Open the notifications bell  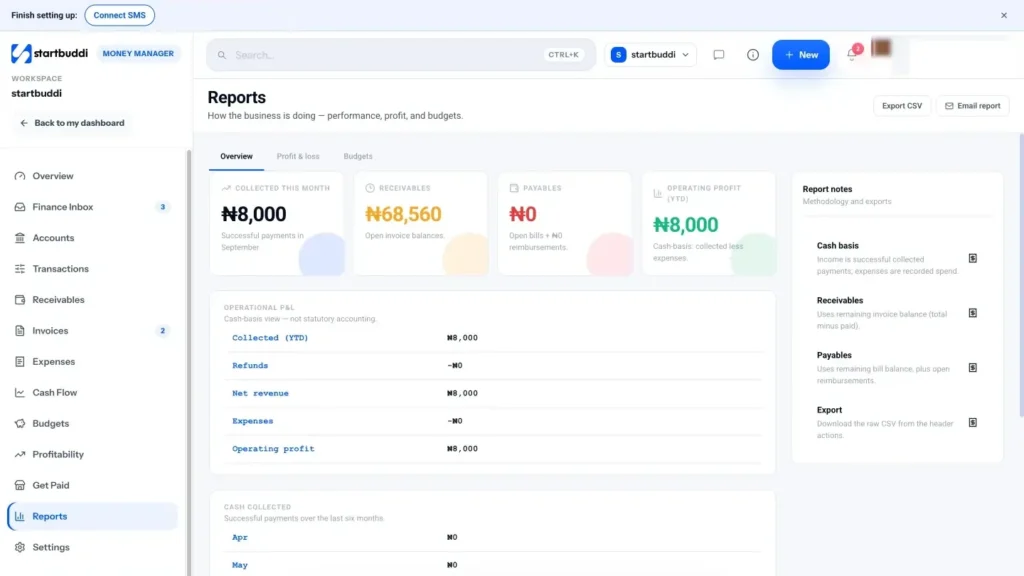852,55
